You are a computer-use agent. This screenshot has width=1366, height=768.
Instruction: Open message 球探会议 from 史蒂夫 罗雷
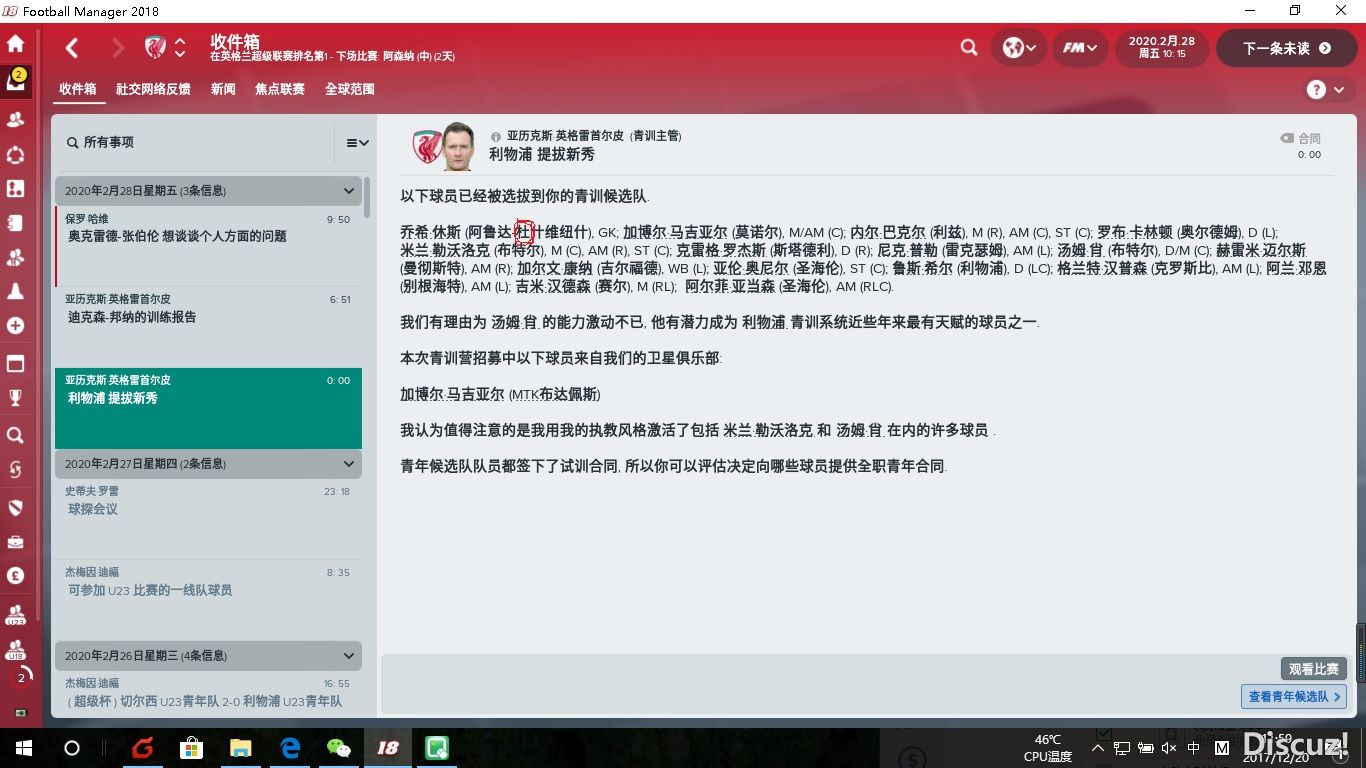click(208, 519)
